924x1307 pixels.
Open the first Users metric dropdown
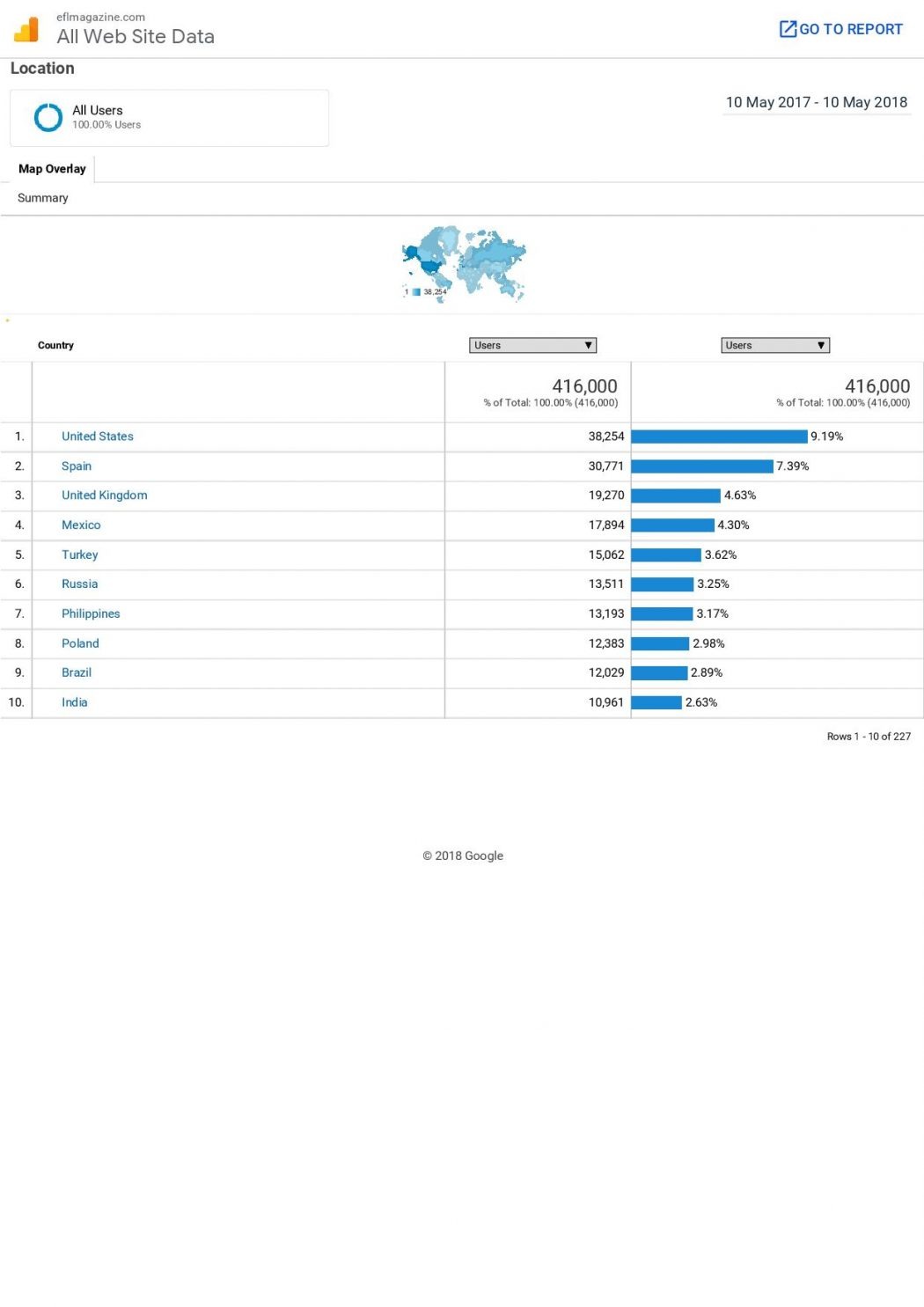tap(532, 345)
